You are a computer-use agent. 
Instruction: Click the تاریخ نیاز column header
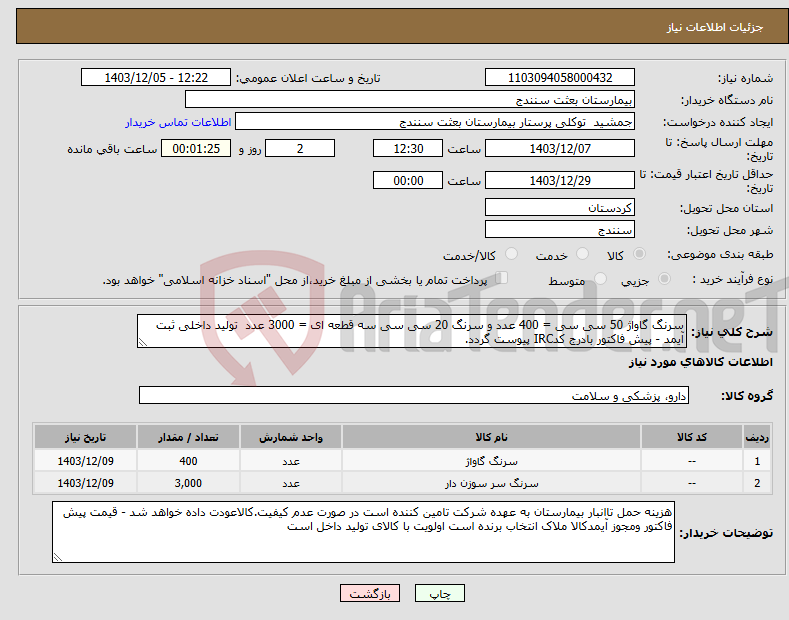click(85, 437)
